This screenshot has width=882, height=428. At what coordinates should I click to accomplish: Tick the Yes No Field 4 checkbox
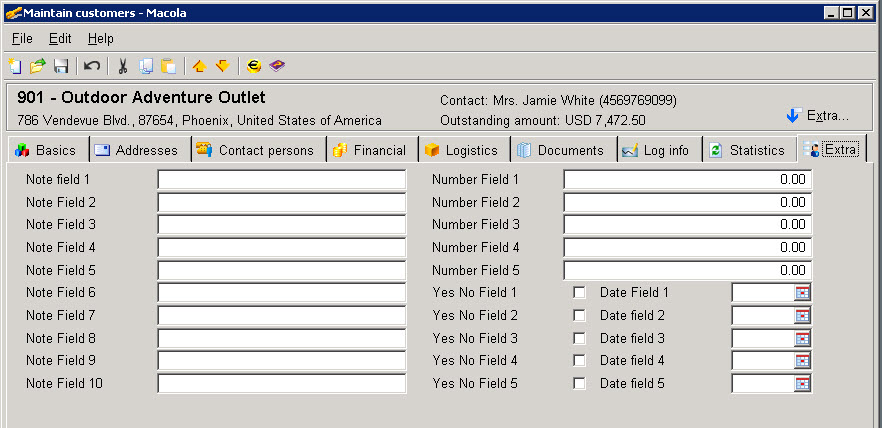point(579,361)
